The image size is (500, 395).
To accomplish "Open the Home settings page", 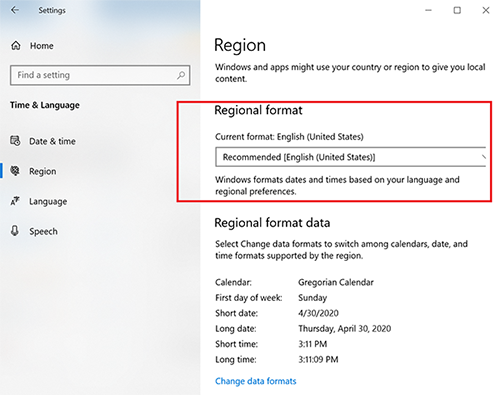I will click(42, 46).
